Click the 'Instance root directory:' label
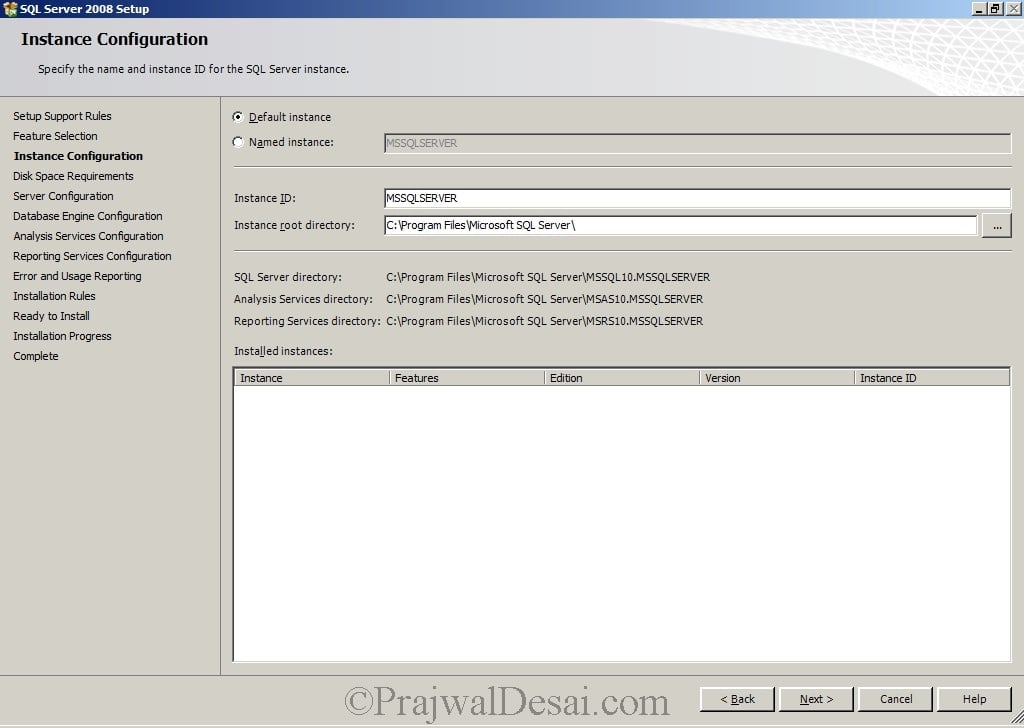Viewport: 1024px width, 728px height. 295,225
